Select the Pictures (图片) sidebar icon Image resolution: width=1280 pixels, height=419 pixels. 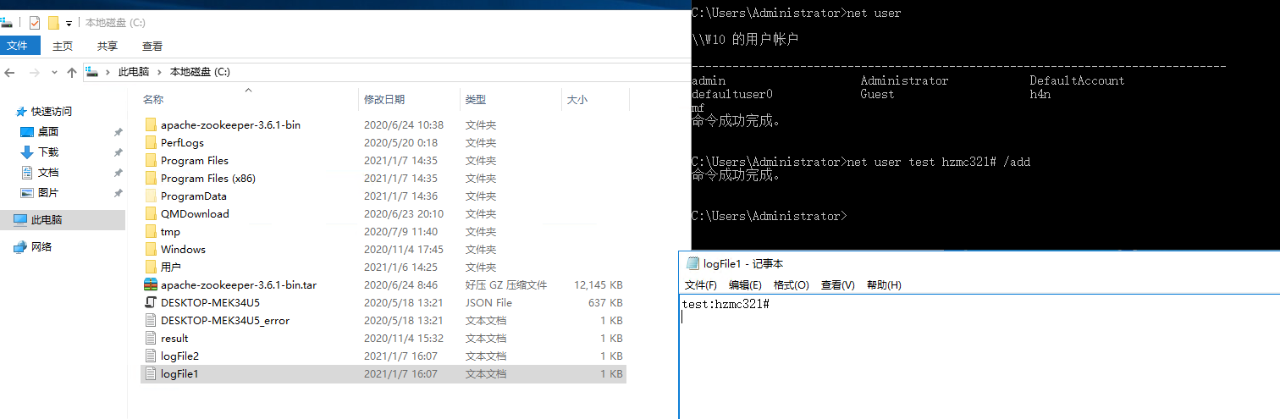click(x=28, y=193)
